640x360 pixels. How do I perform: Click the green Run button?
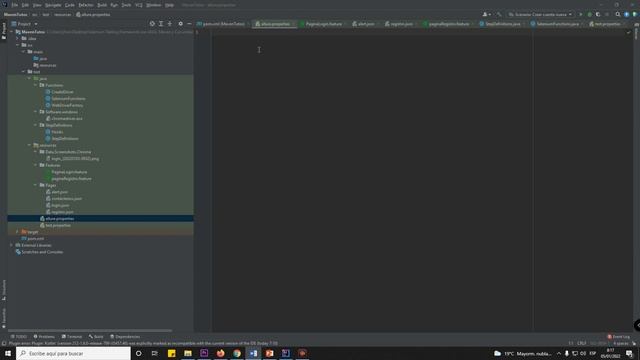tap(581, 14)
